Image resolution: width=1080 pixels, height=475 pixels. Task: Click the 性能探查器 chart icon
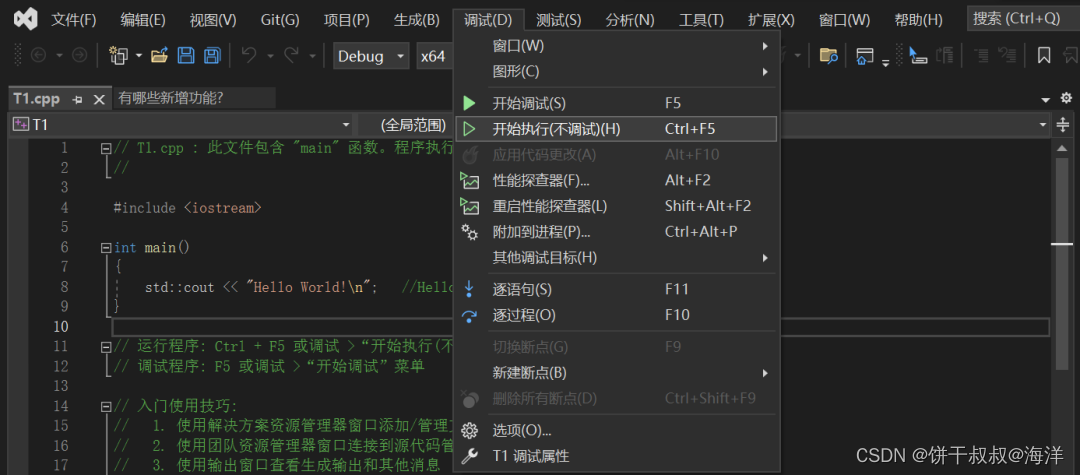coord(469,180)
